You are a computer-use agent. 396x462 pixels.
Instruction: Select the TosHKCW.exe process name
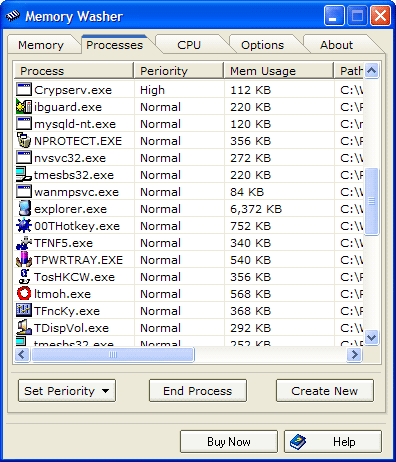pyautogui.click(x=74, y=277)
